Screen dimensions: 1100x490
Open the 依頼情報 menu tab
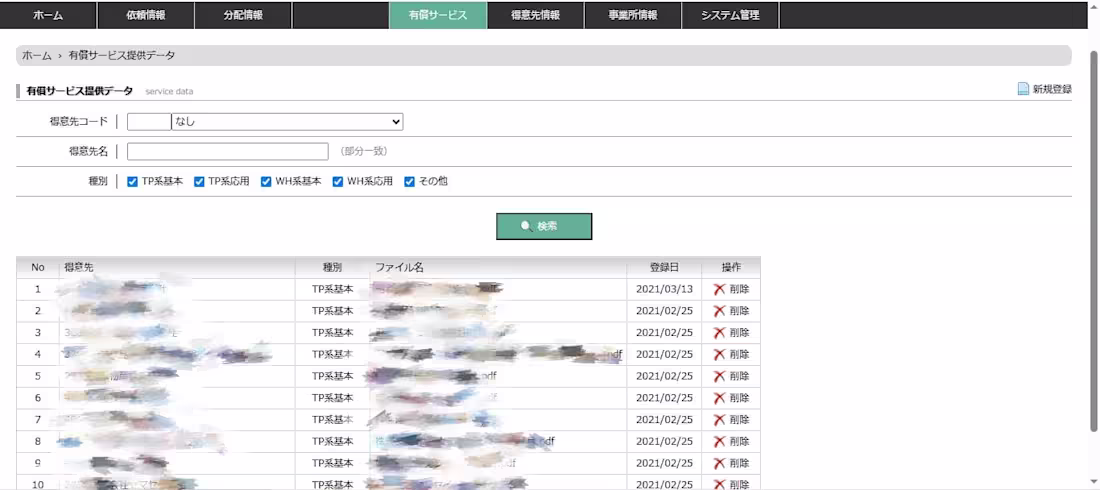146,15
